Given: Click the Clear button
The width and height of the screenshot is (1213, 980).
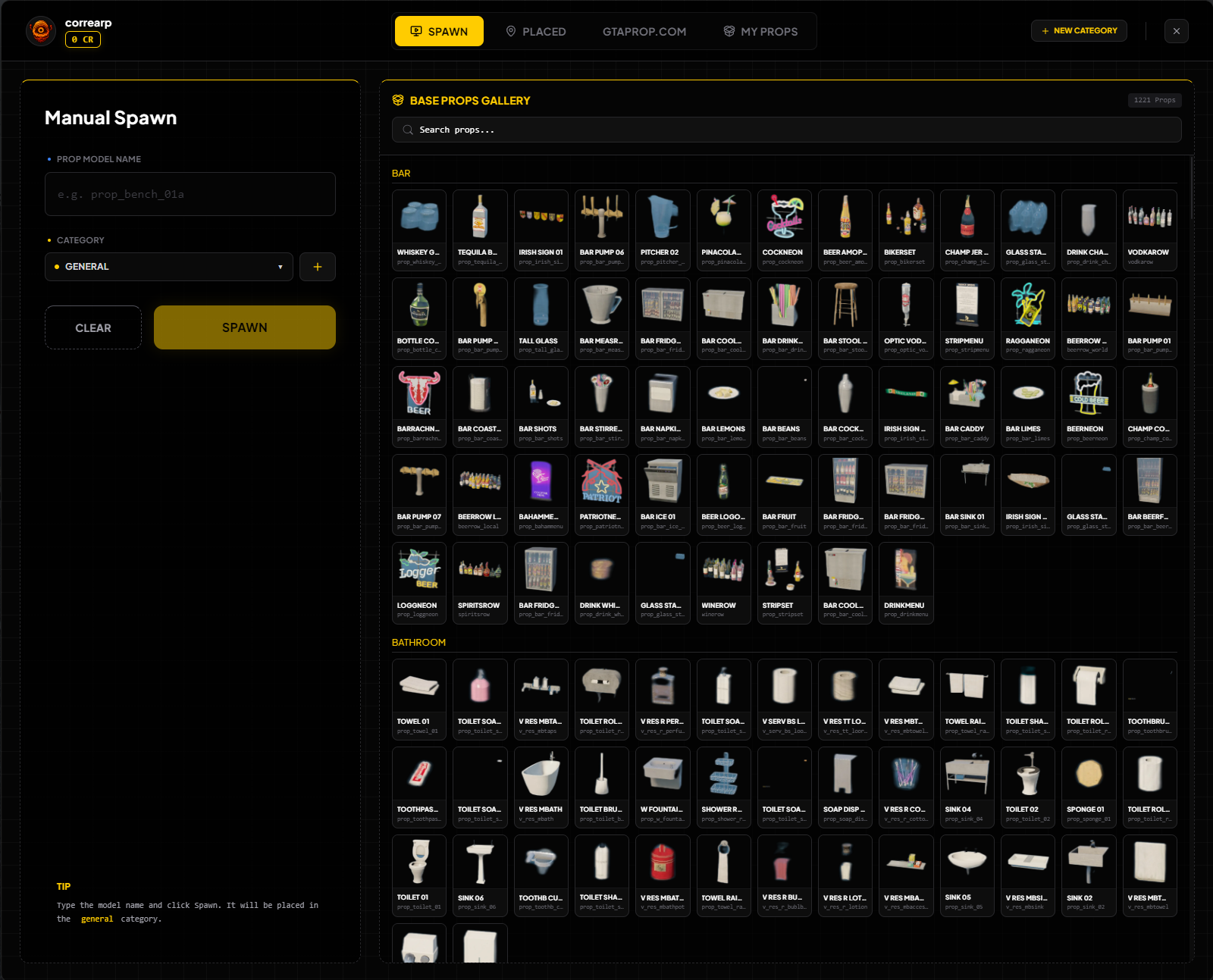Looking at the screenshot, I should (93, 327).
